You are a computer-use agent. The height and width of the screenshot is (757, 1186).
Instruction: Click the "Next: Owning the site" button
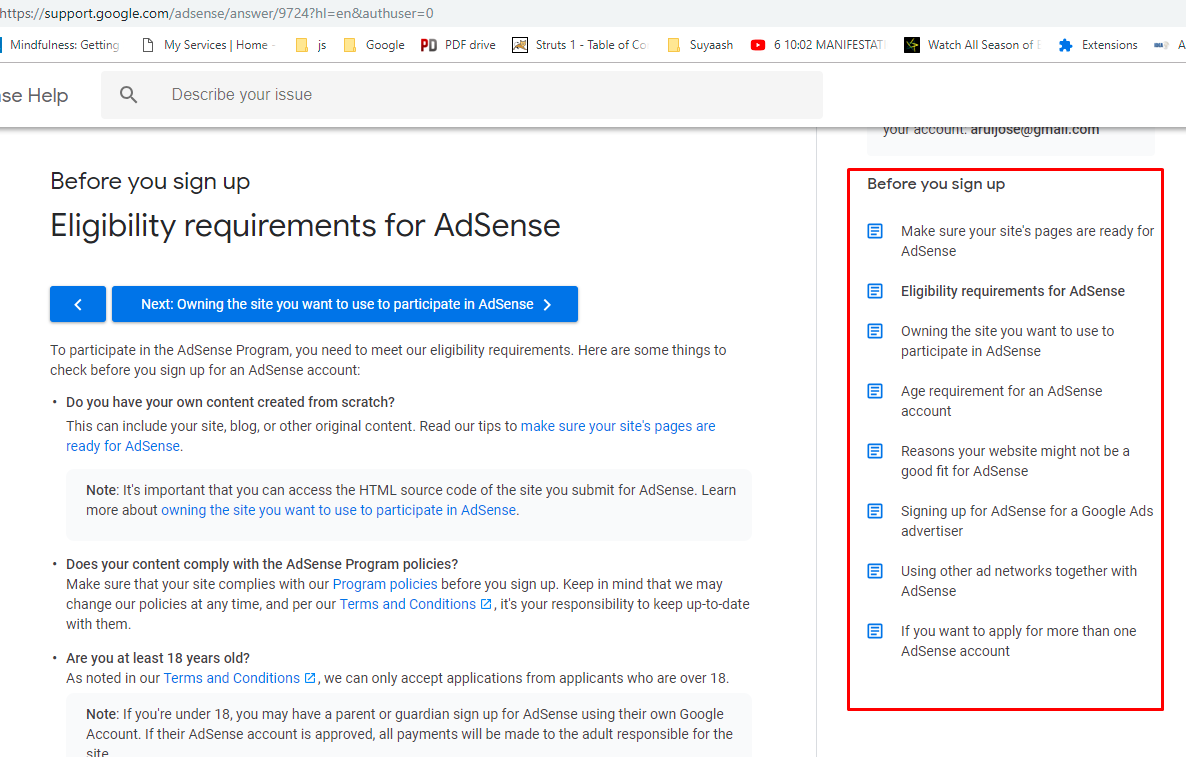click(345, 304)
